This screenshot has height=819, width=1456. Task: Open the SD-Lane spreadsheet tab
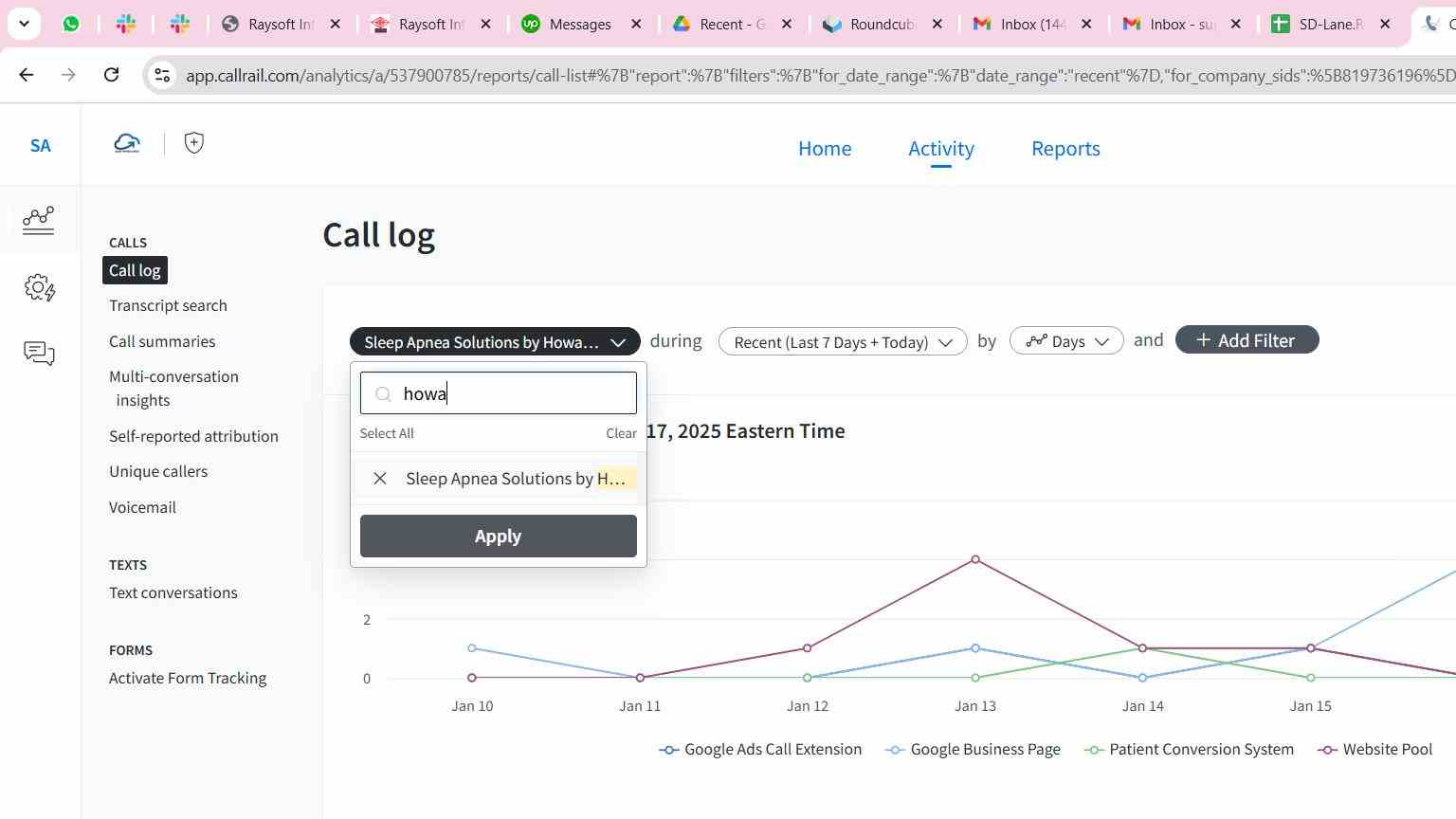point(1319,24)
